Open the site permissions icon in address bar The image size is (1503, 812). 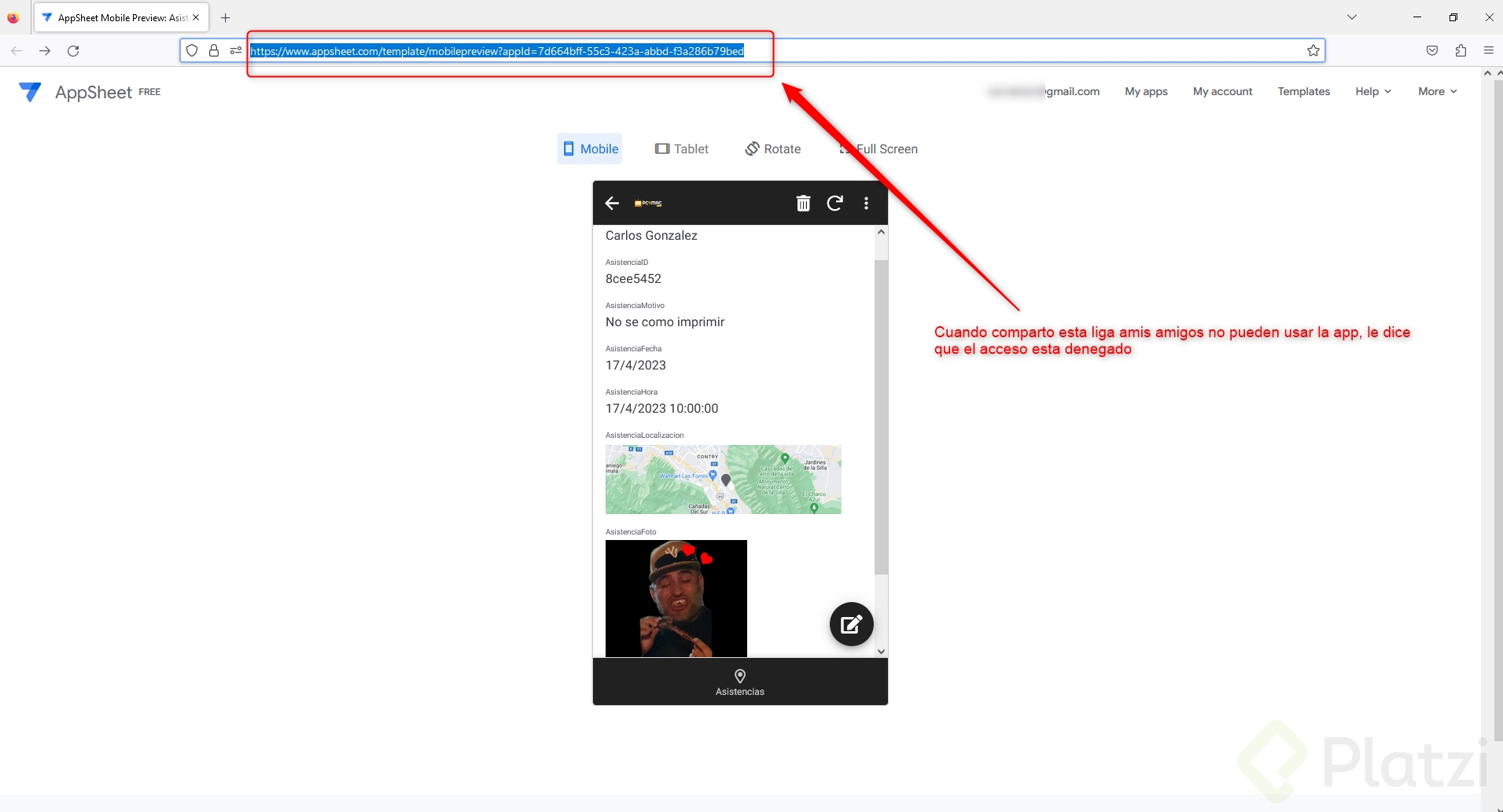[236, 51]
